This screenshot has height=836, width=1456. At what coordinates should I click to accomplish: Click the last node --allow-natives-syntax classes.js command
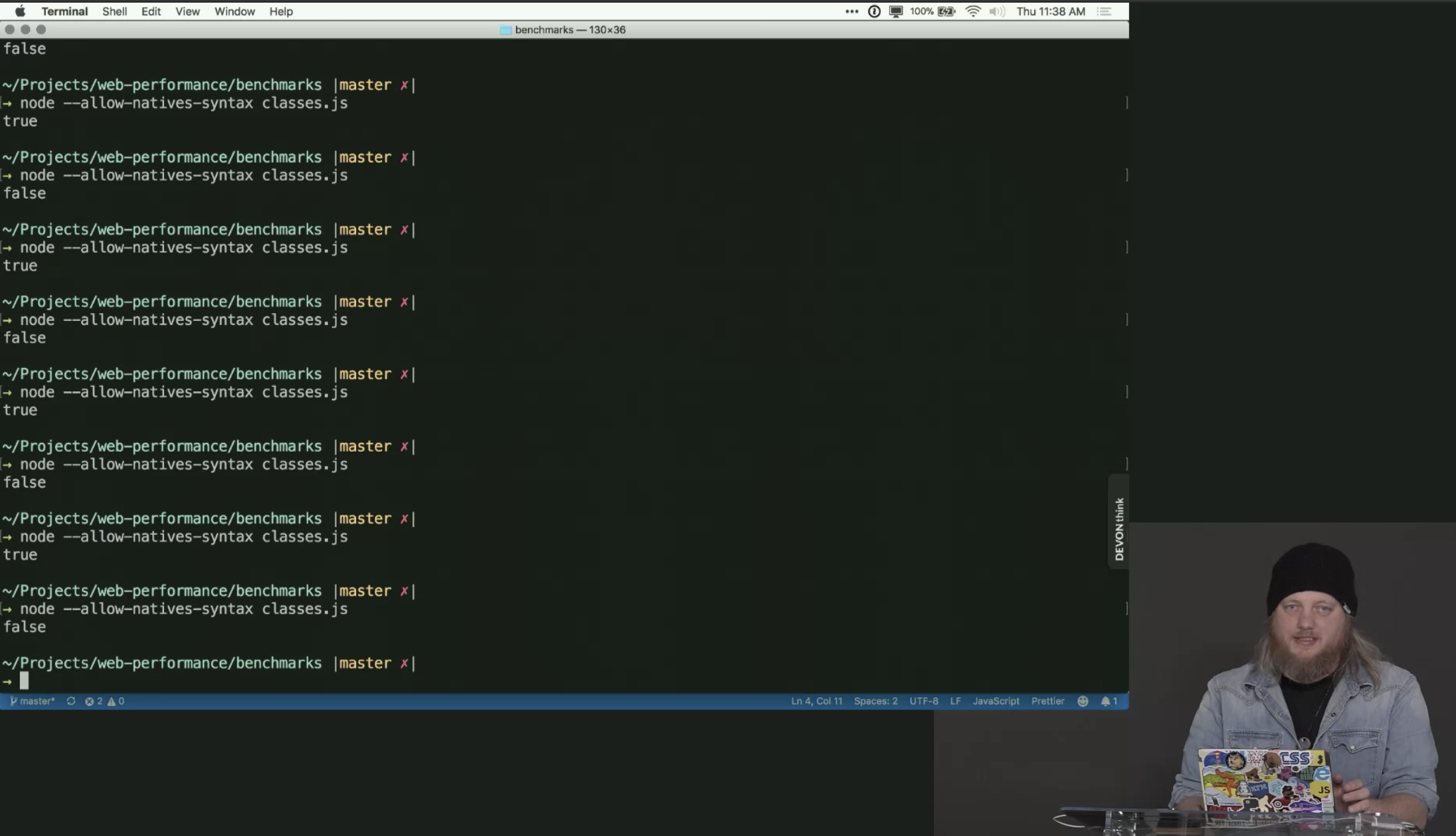184,609
